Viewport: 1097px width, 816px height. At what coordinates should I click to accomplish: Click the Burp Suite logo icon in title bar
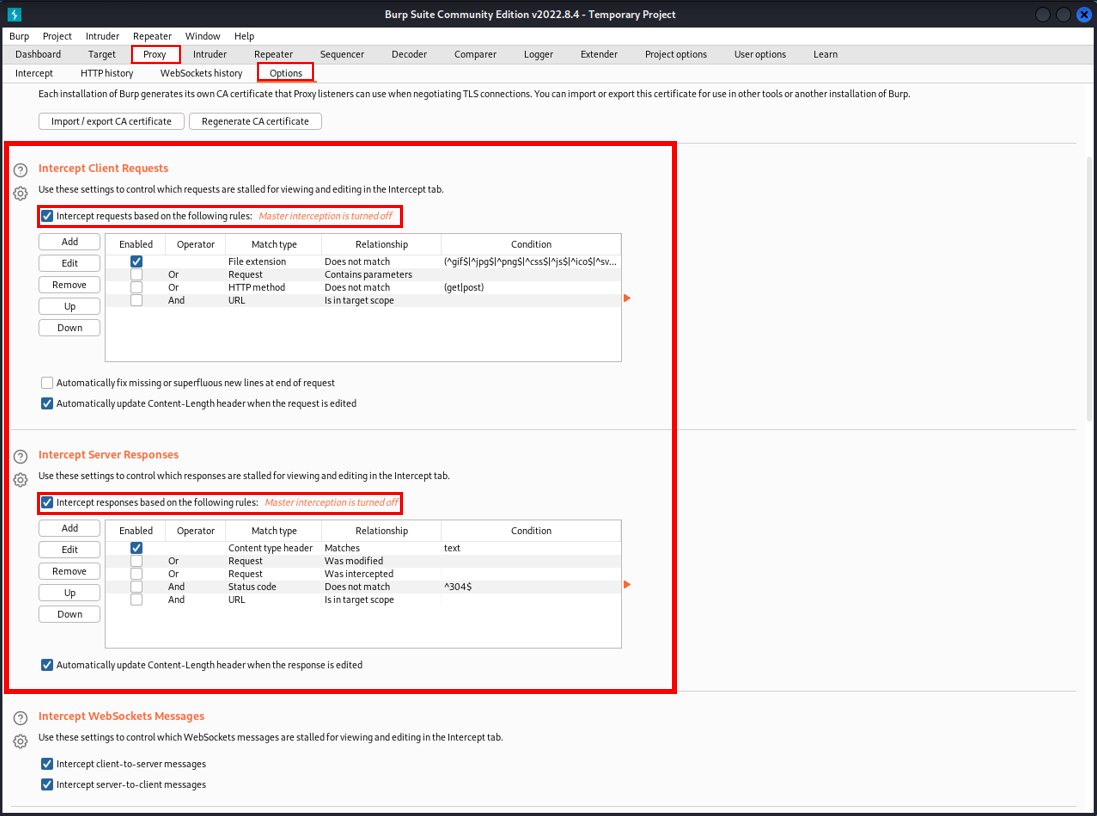tap(14, 14)
